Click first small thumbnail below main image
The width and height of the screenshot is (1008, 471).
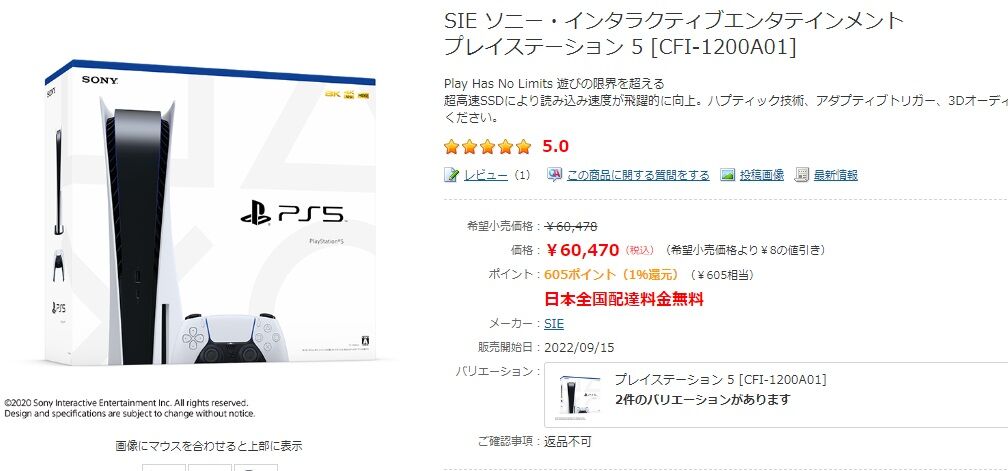point(164,467)
